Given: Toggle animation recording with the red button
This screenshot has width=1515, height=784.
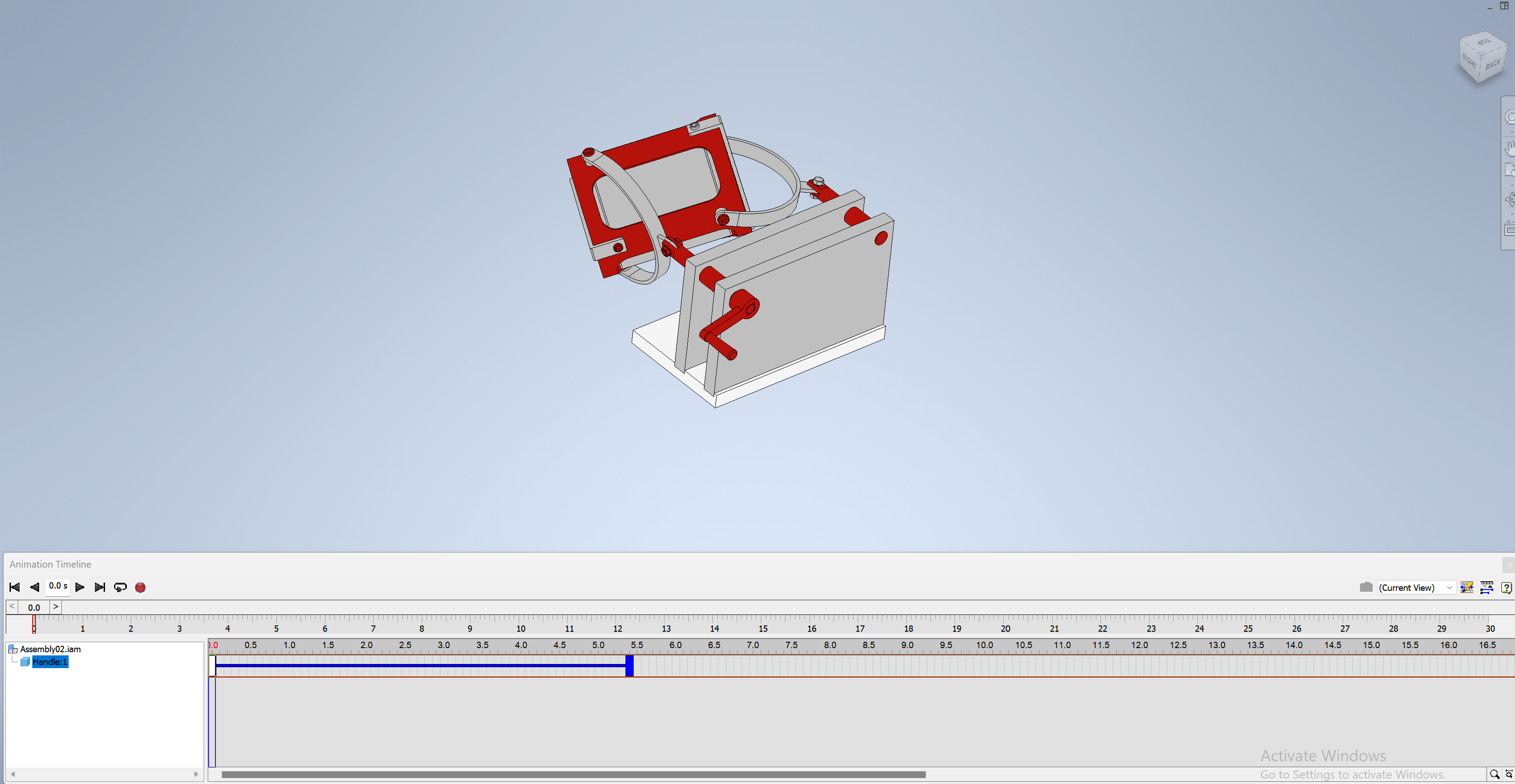Looking at the screenshot, I should pyautogui.click(x=140, y=587).
